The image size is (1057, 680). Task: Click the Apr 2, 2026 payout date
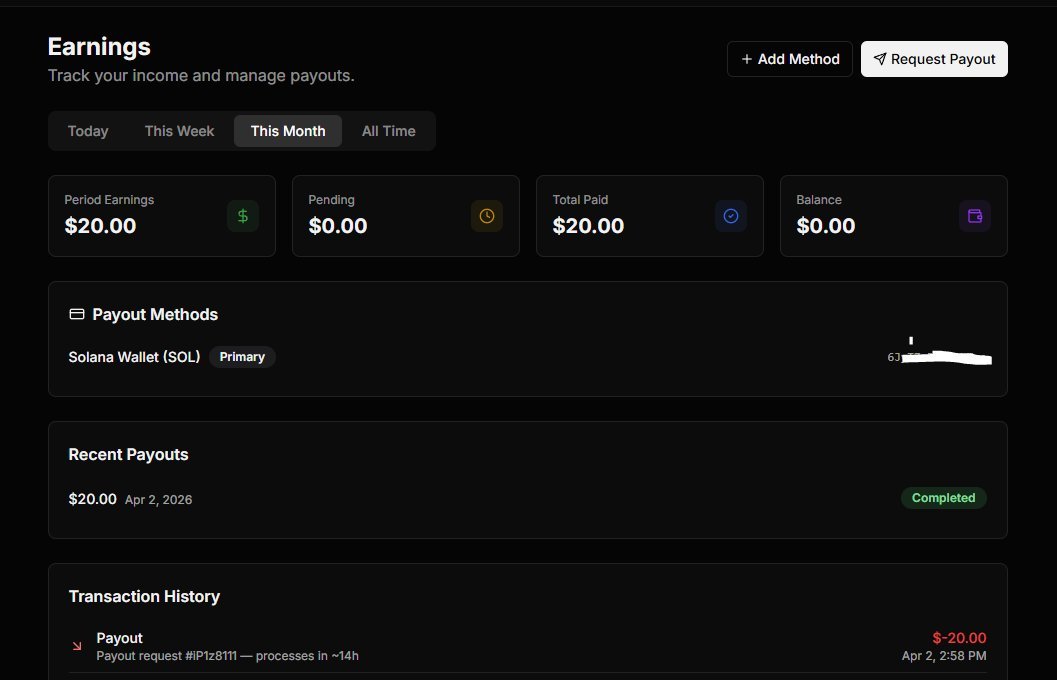point(158,500)
